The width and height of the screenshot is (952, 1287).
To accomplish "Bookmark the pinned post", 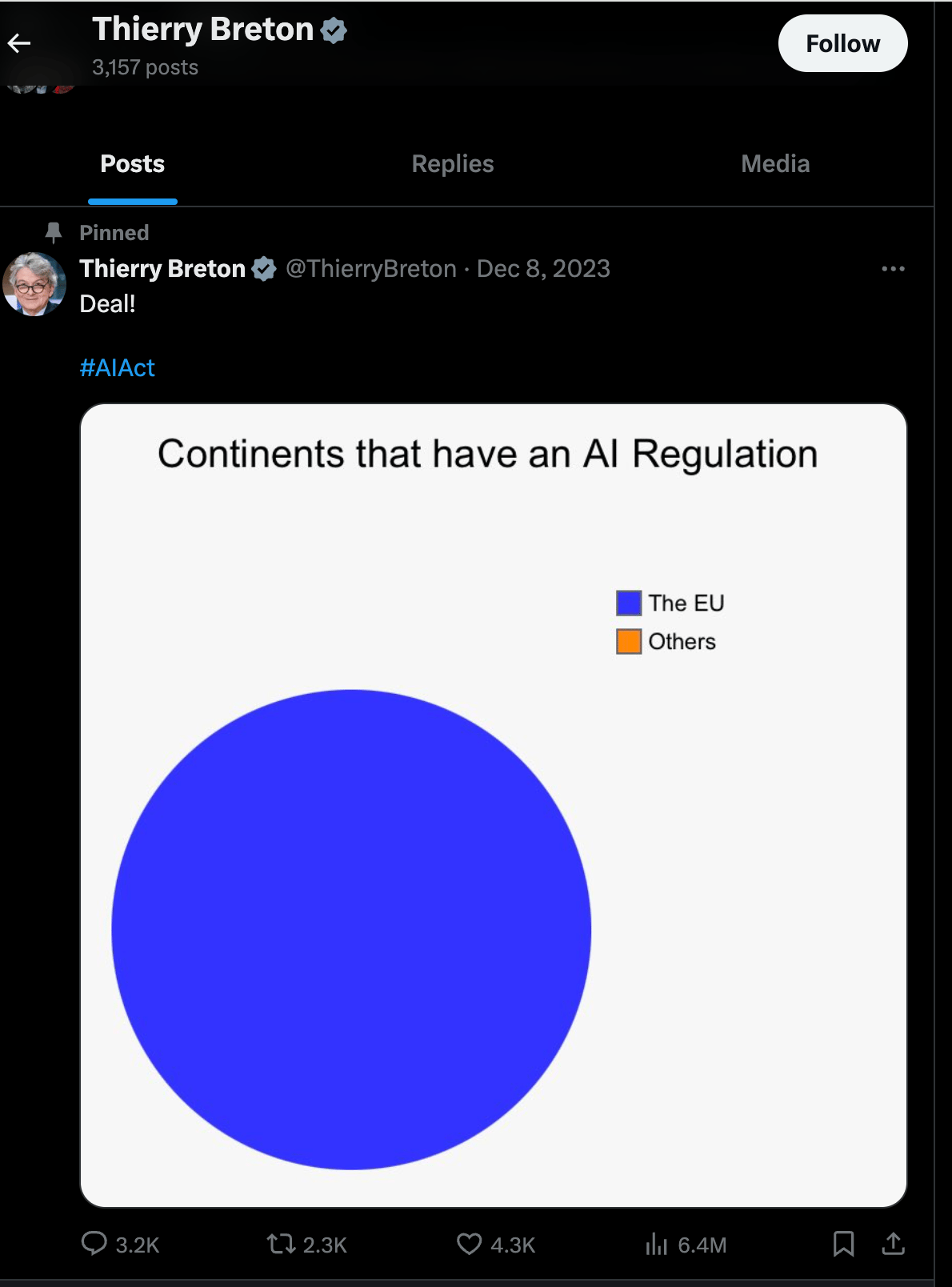I will point(843,1244).
